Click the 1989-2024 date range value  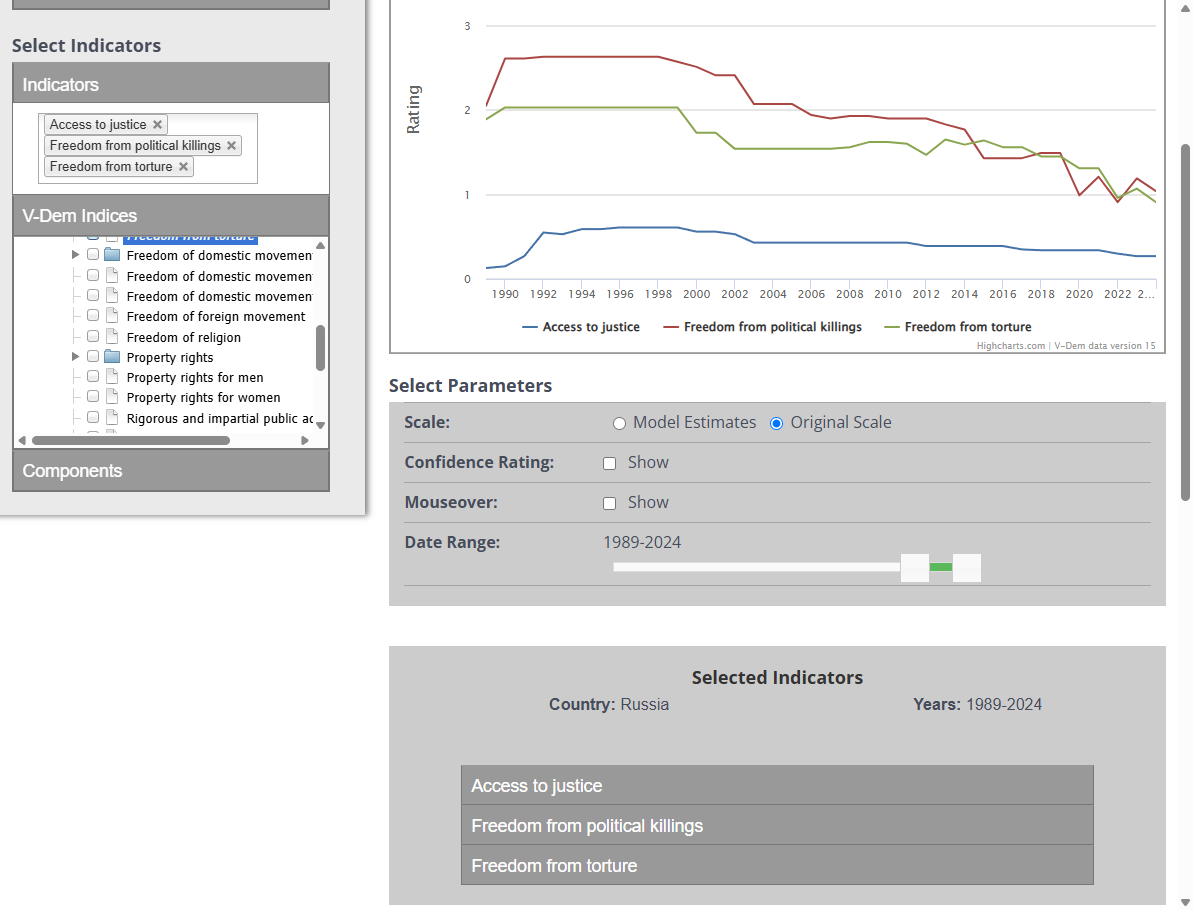[642, 542]
